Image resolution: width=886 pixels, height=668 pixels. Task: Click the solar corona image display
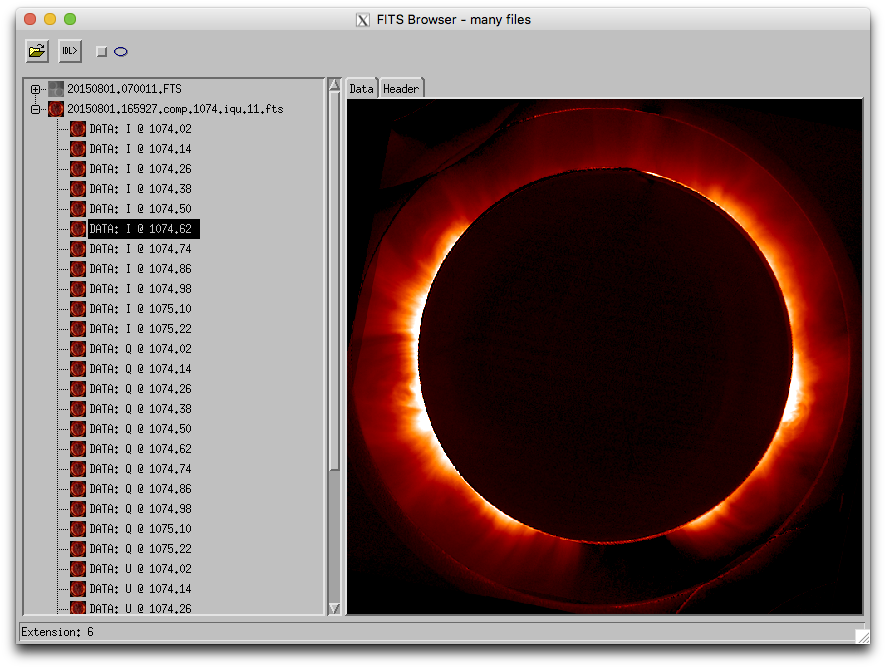(604, 356)
